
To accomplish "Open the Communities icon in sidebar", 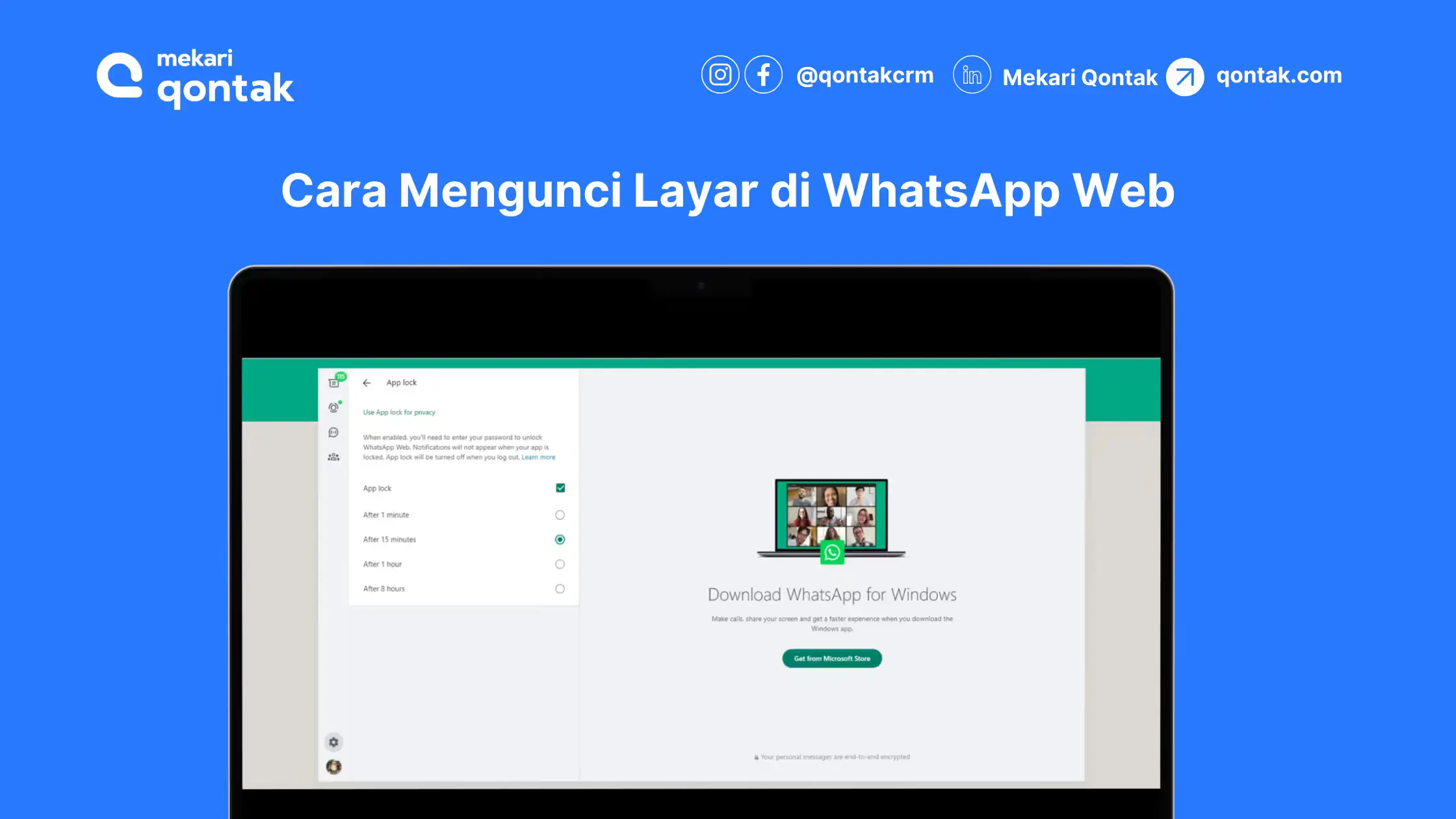I will pos(333,457).
